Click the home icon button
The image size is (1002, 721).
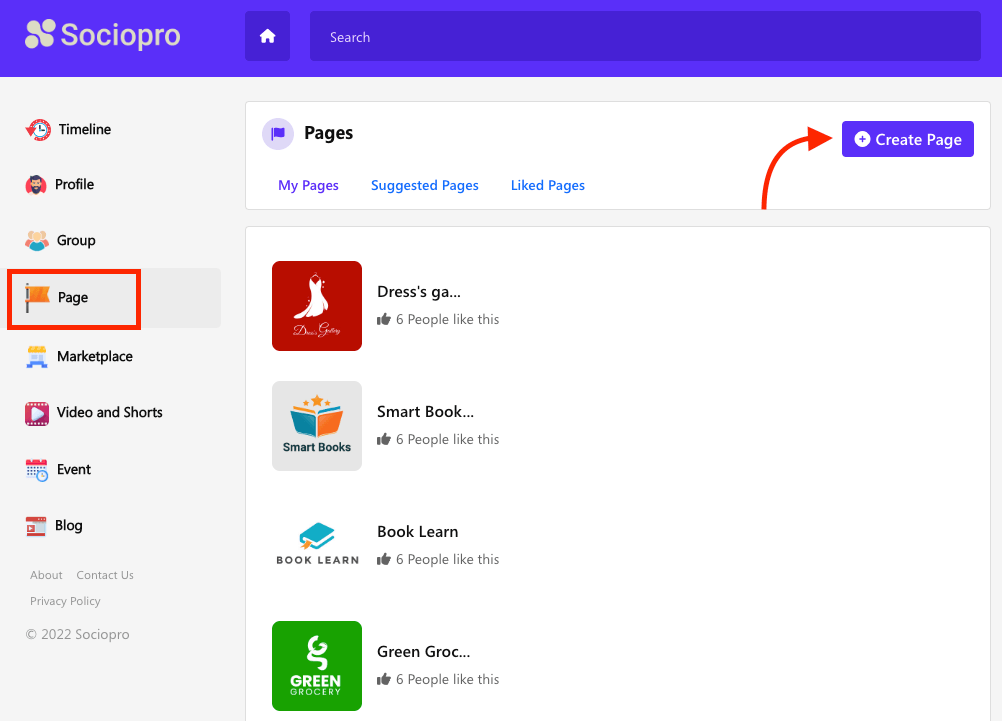point(267,37)
